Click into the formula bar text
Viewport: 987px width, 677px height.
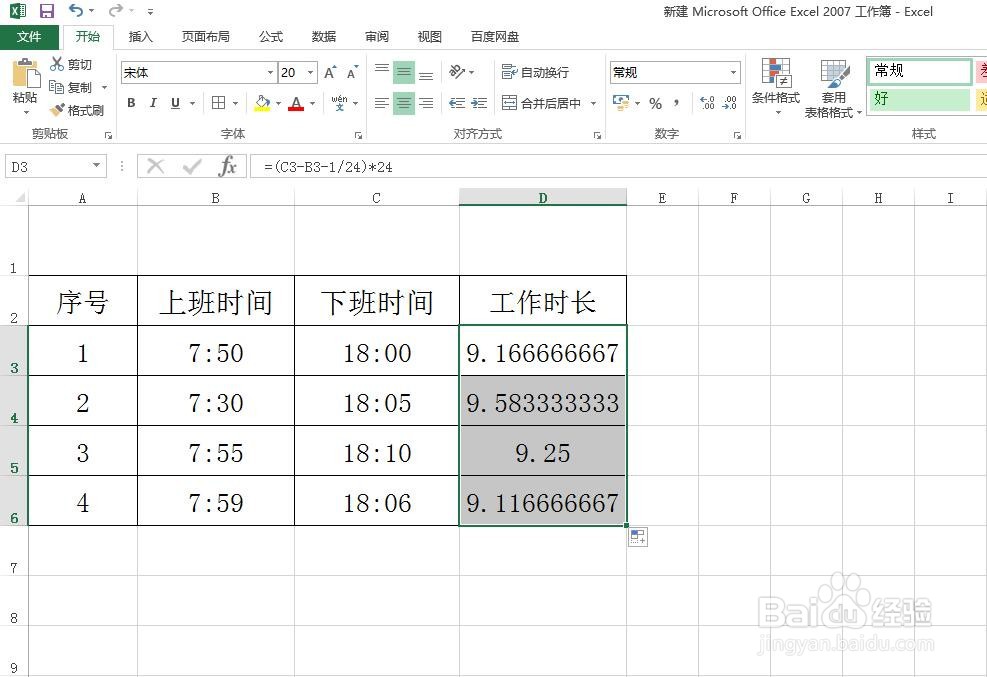[328, 167]
